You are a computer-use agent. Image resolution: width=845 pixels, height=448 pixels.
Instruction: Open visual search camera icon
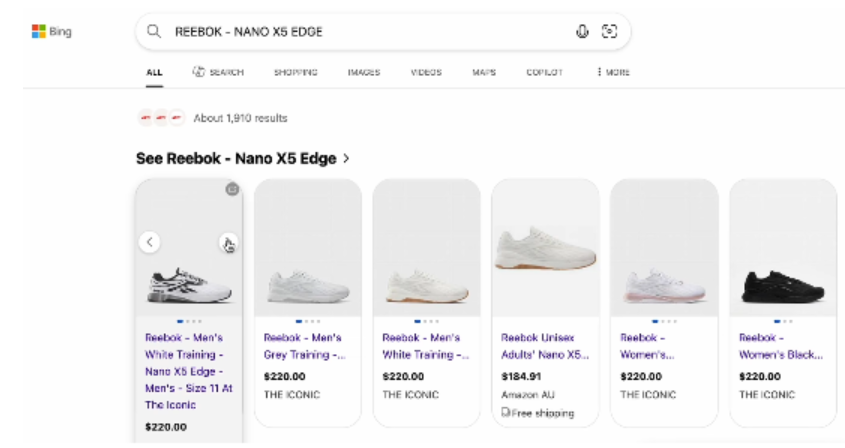608,31
